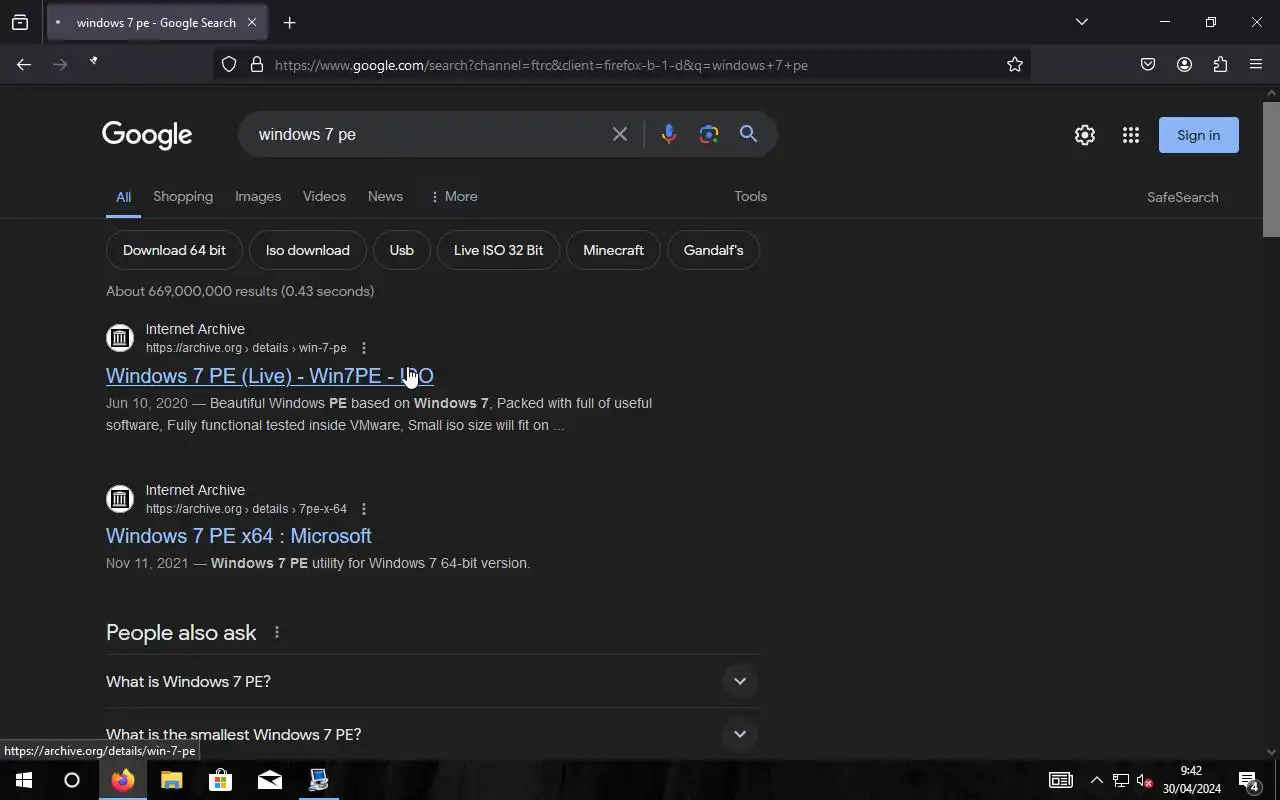Search by image with Lens icon
The height and width of the screenshot is (800, 1280).
tap(709, 134)
